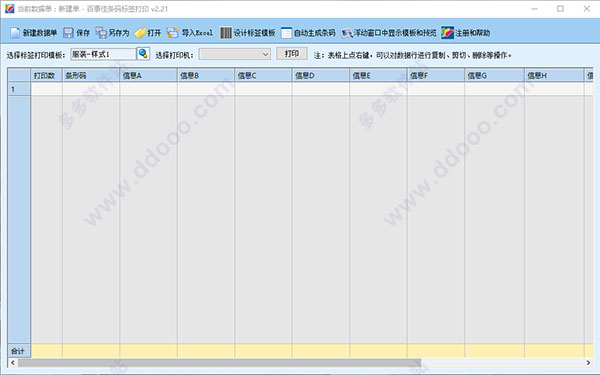The image size is (600, 375).
Task: Click the 信息E column header
Action: point(378,75)
